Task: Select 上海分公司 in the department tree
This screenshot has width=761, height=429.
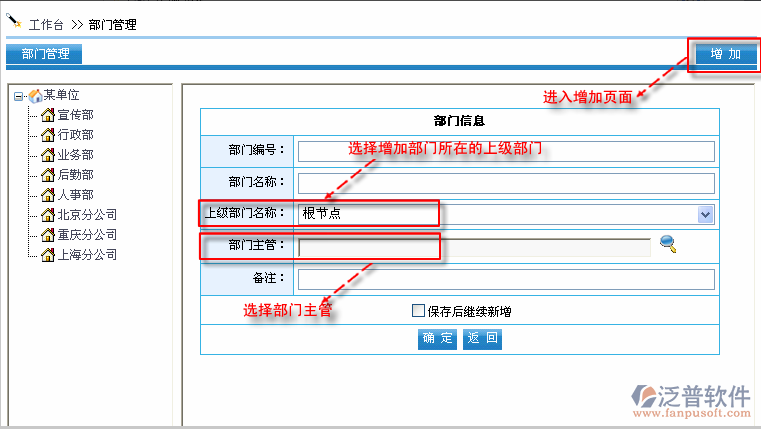Action: [x=87, y=254]
